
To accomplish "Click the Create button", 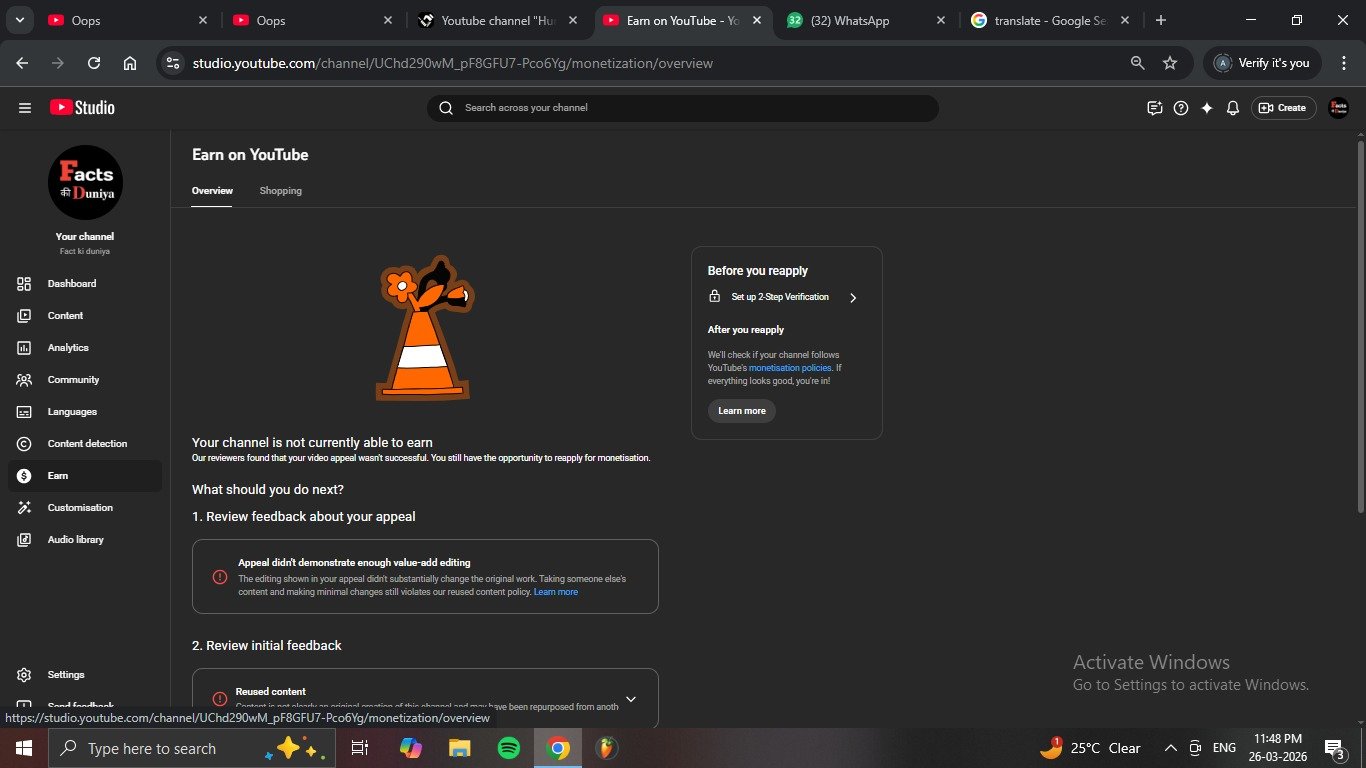I will (x=1283, y=108).
